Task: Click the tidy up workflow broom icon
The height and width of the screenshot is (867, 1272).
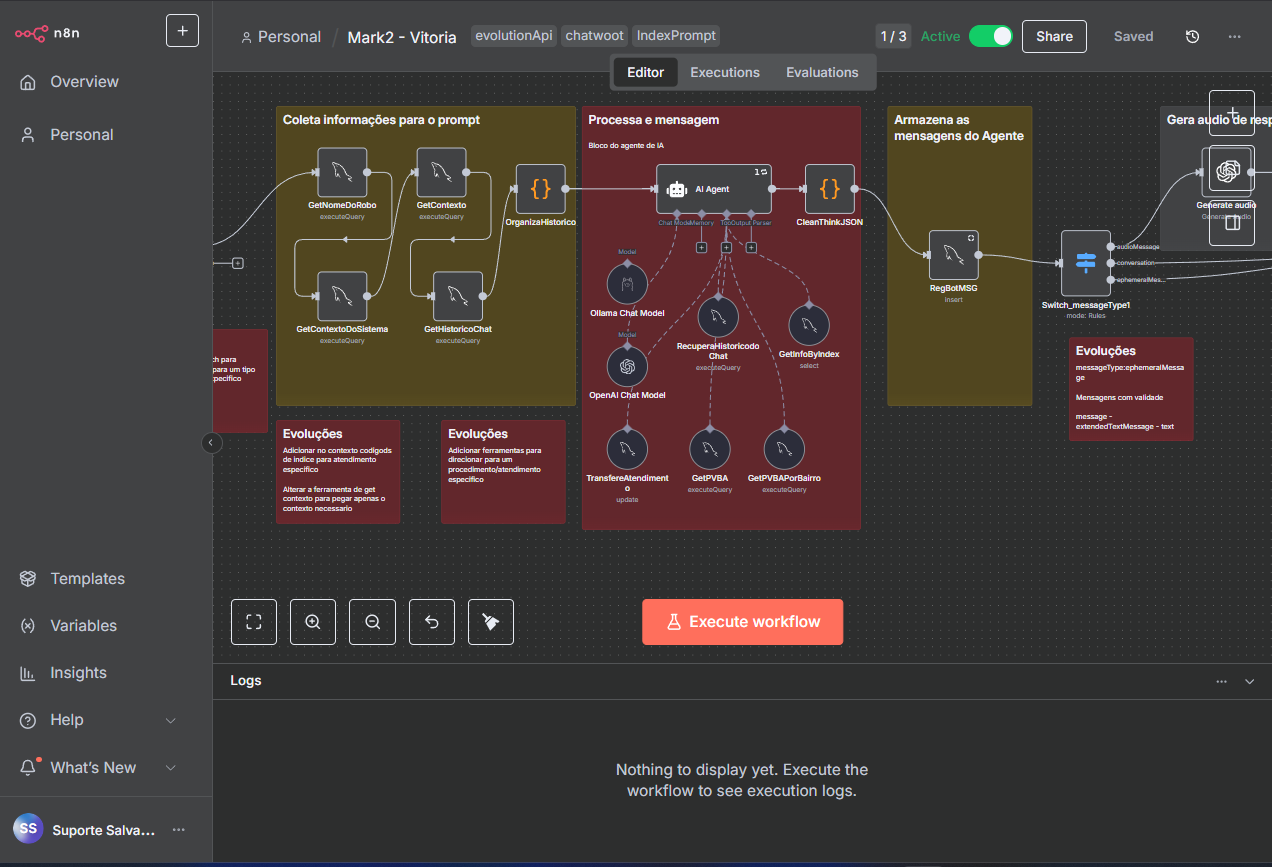Action: (x=490, y=622)
